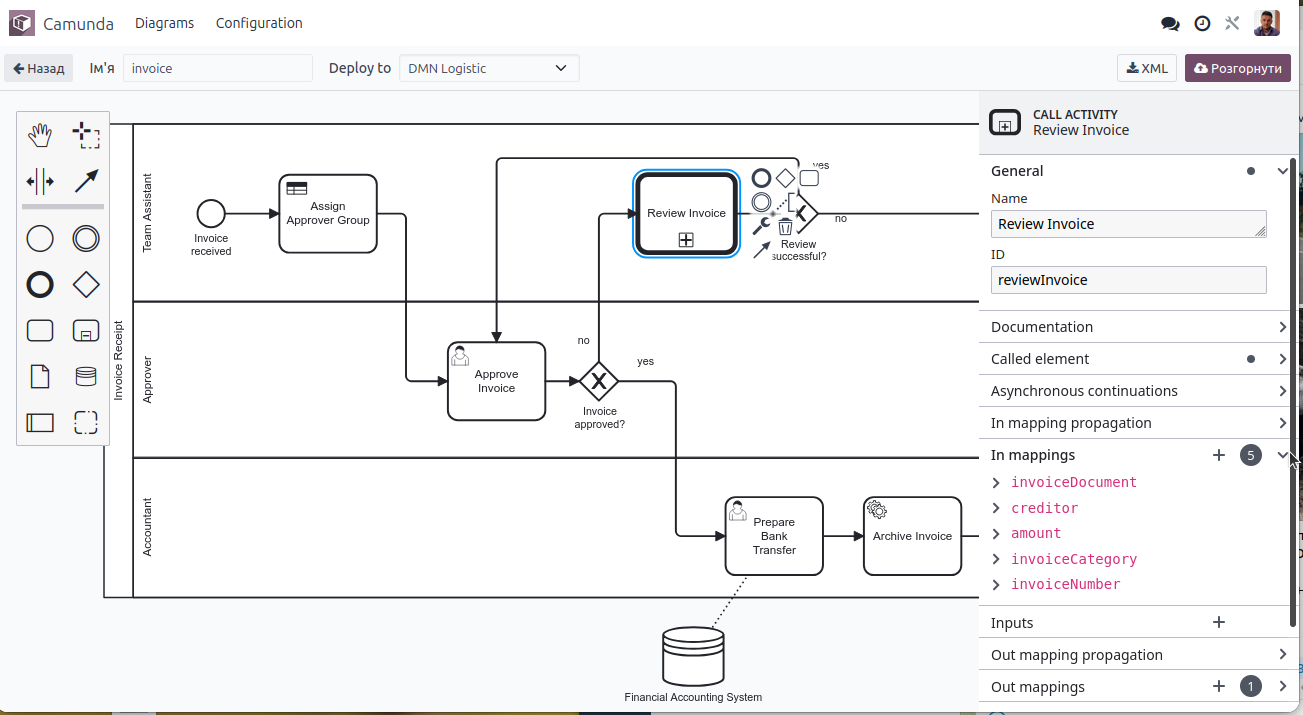1303x715 pixels.
Task: Expand Out mapping propagation section
Action: tap(1283, 655)
